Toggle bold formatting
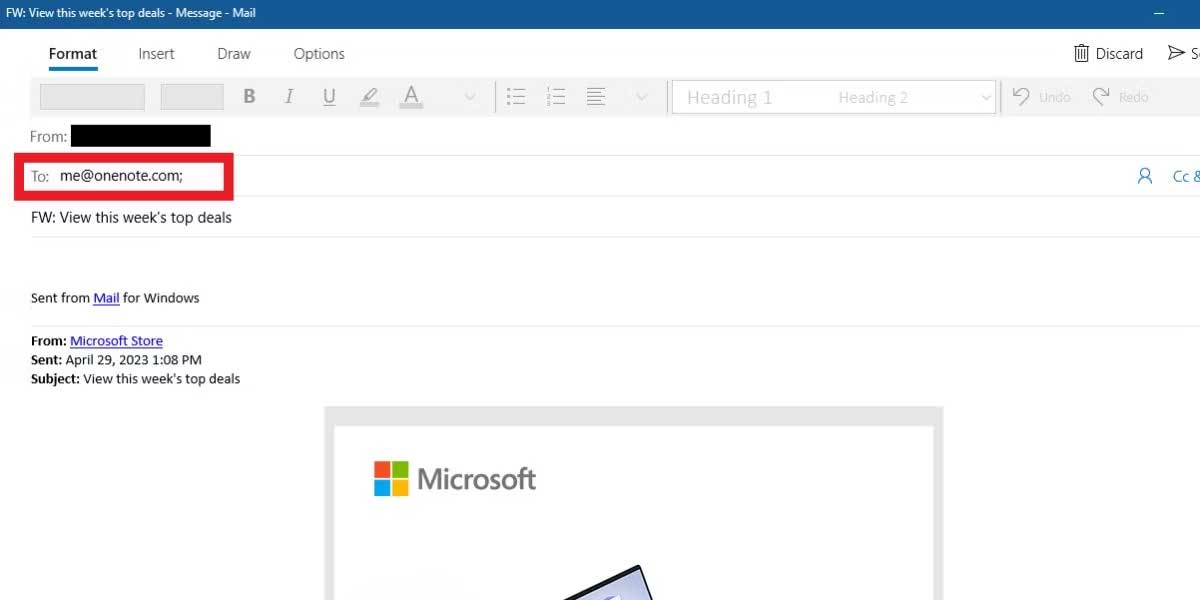Screen dimensions: 1200x600 tap(248, 96)
